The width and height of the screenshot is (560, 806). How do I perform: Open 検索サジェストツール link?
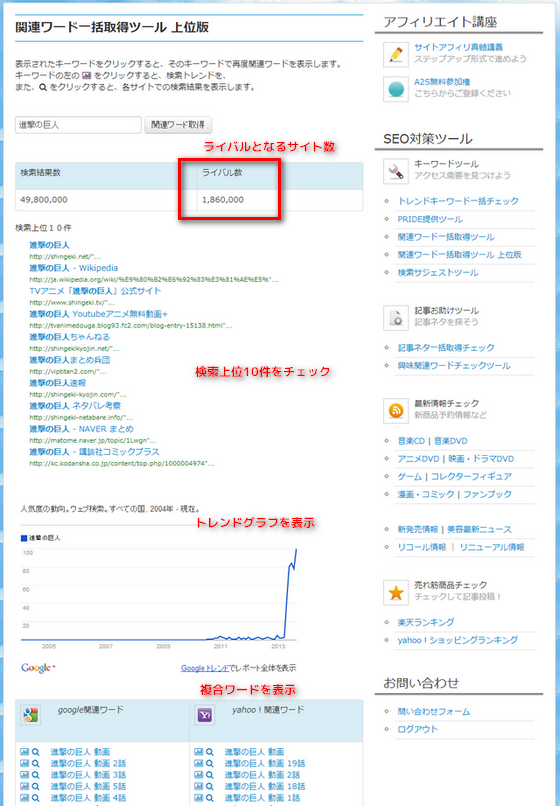click(x=438, y=272)
